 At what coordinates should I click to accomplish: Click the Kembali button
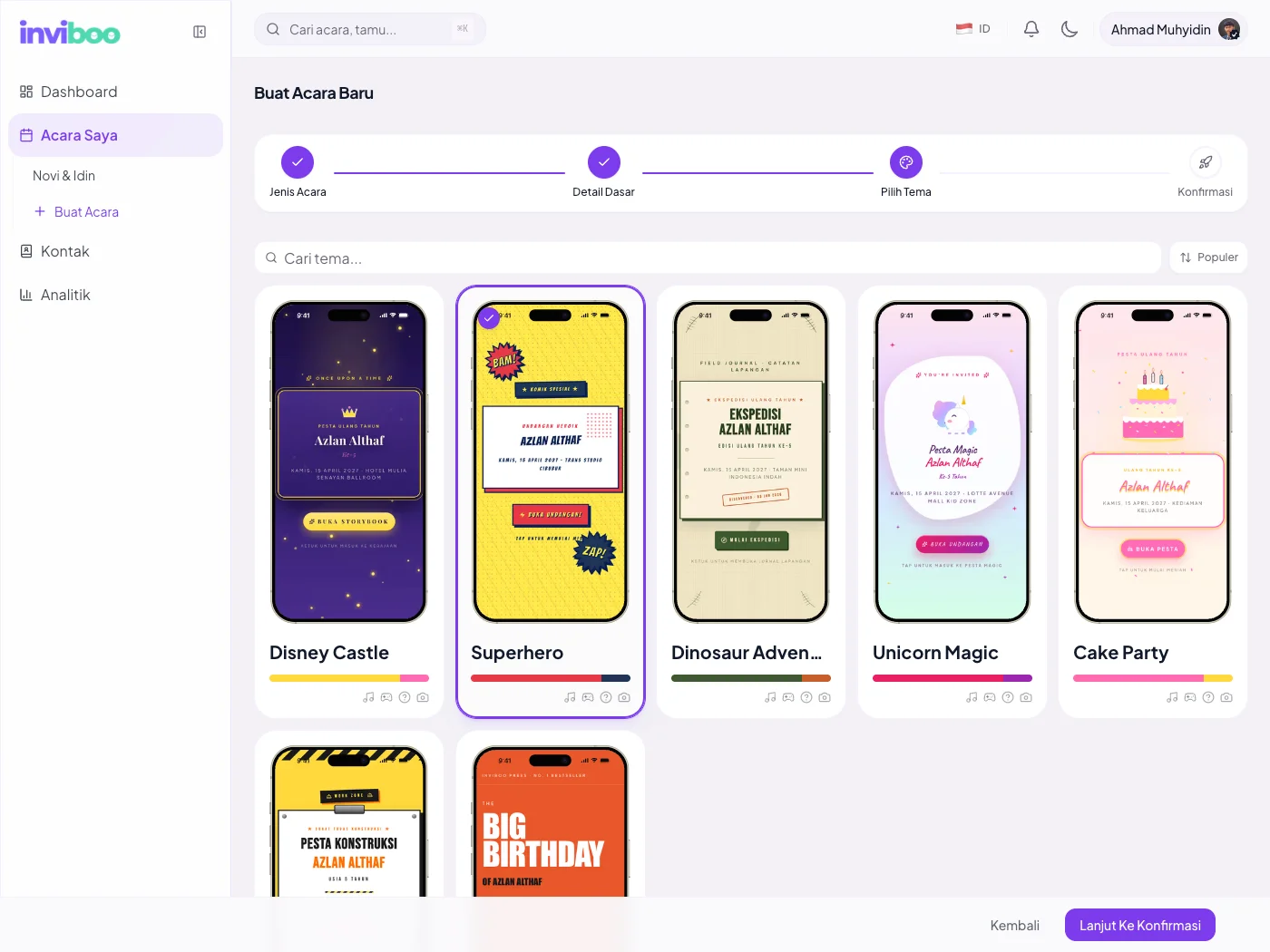pos(1015,925)
